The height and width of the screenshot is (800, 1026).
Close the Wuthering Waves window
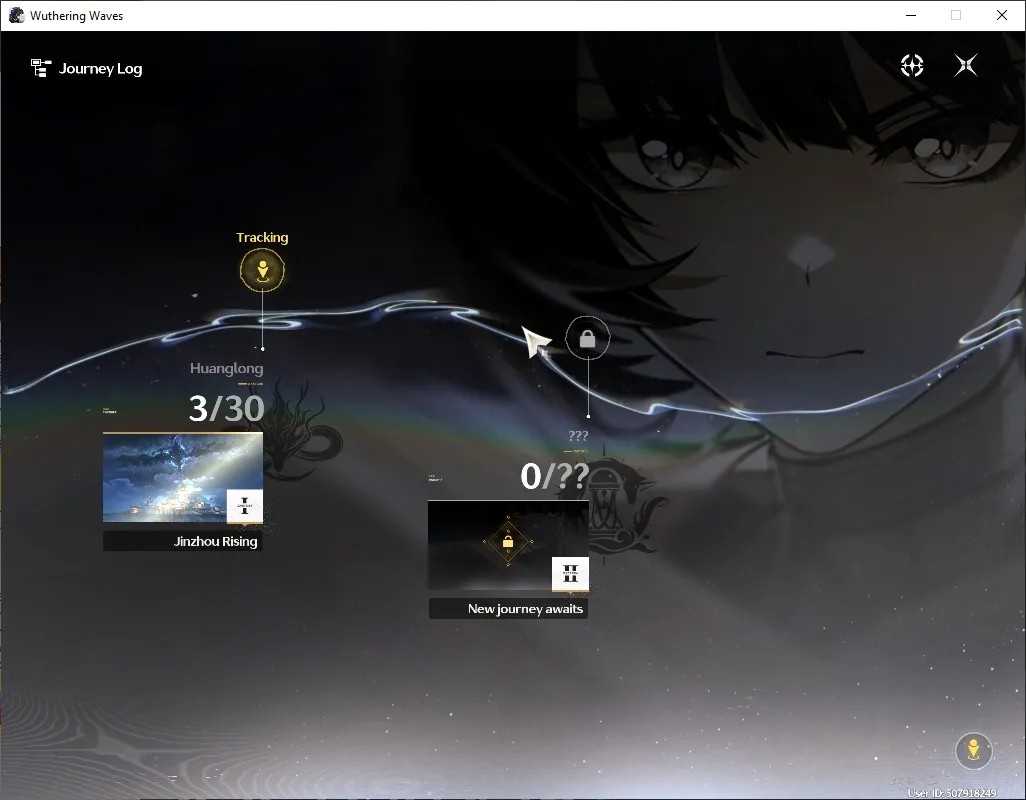coord(1002,15)
